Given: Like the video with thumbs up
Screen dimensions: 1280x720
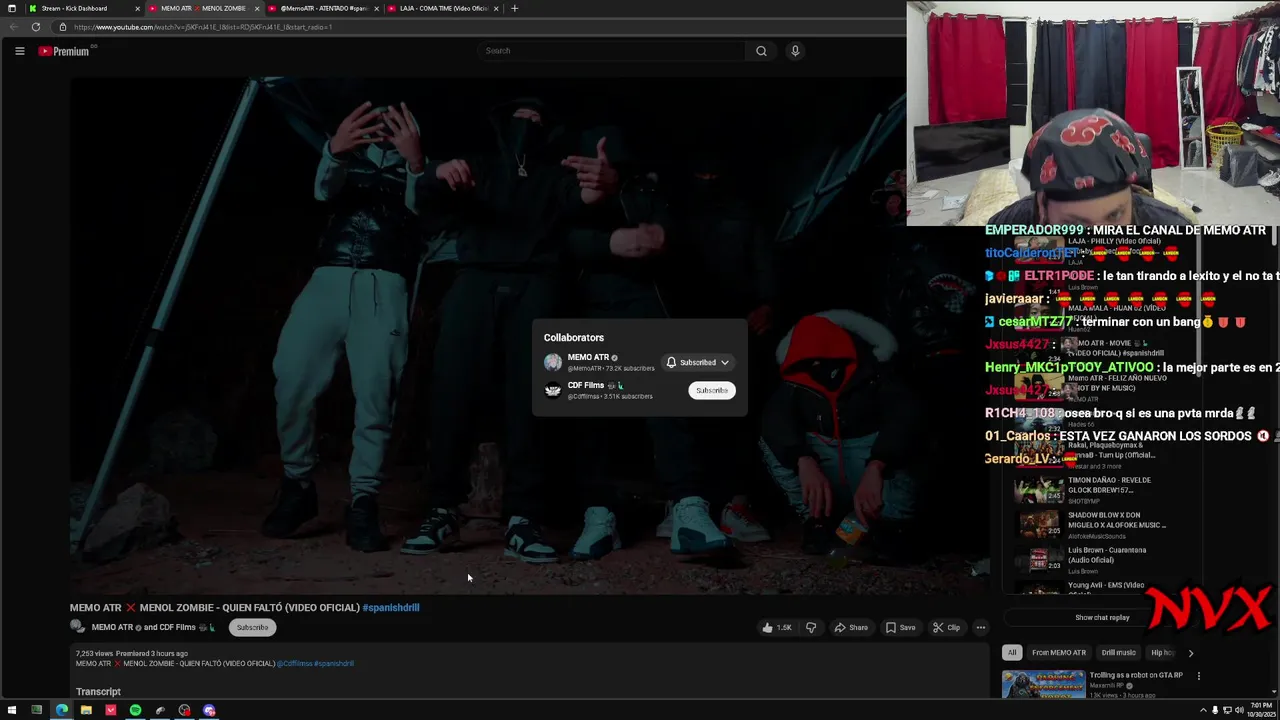Looking at the screenshot, I should coord(777,627).
